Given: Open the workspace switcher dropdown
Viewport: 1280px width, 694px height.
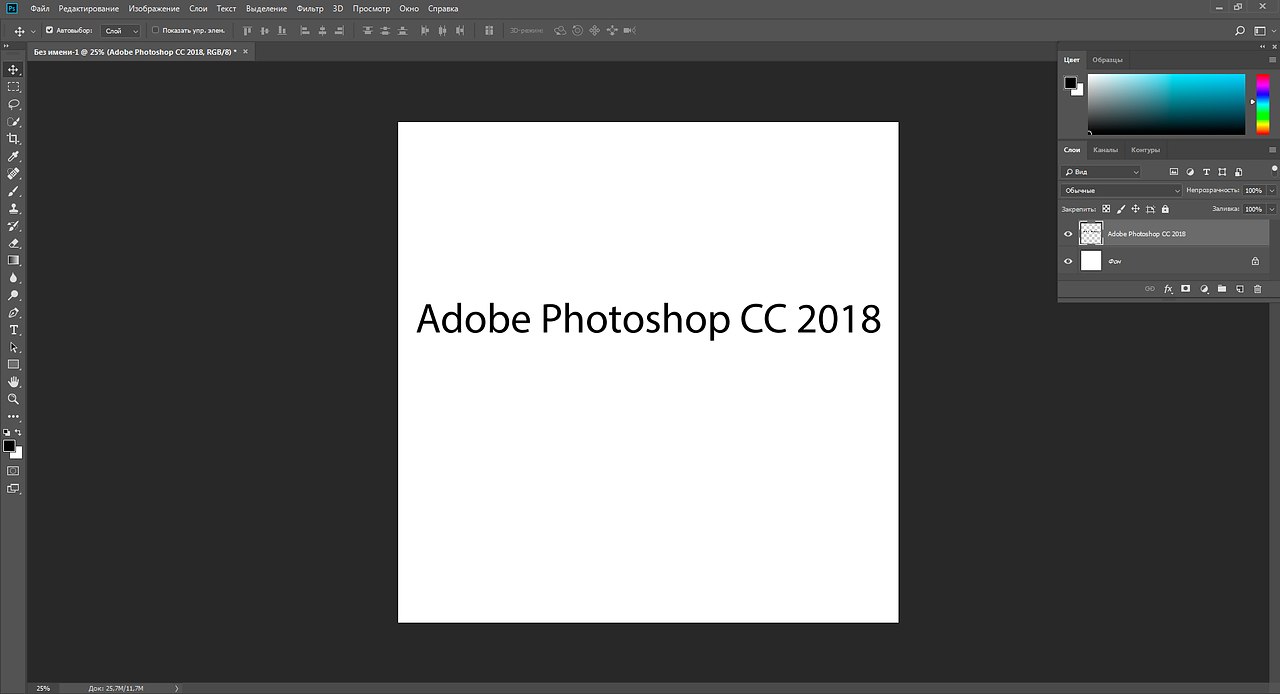Looking at the screenshot, I should pos(1264,31).
